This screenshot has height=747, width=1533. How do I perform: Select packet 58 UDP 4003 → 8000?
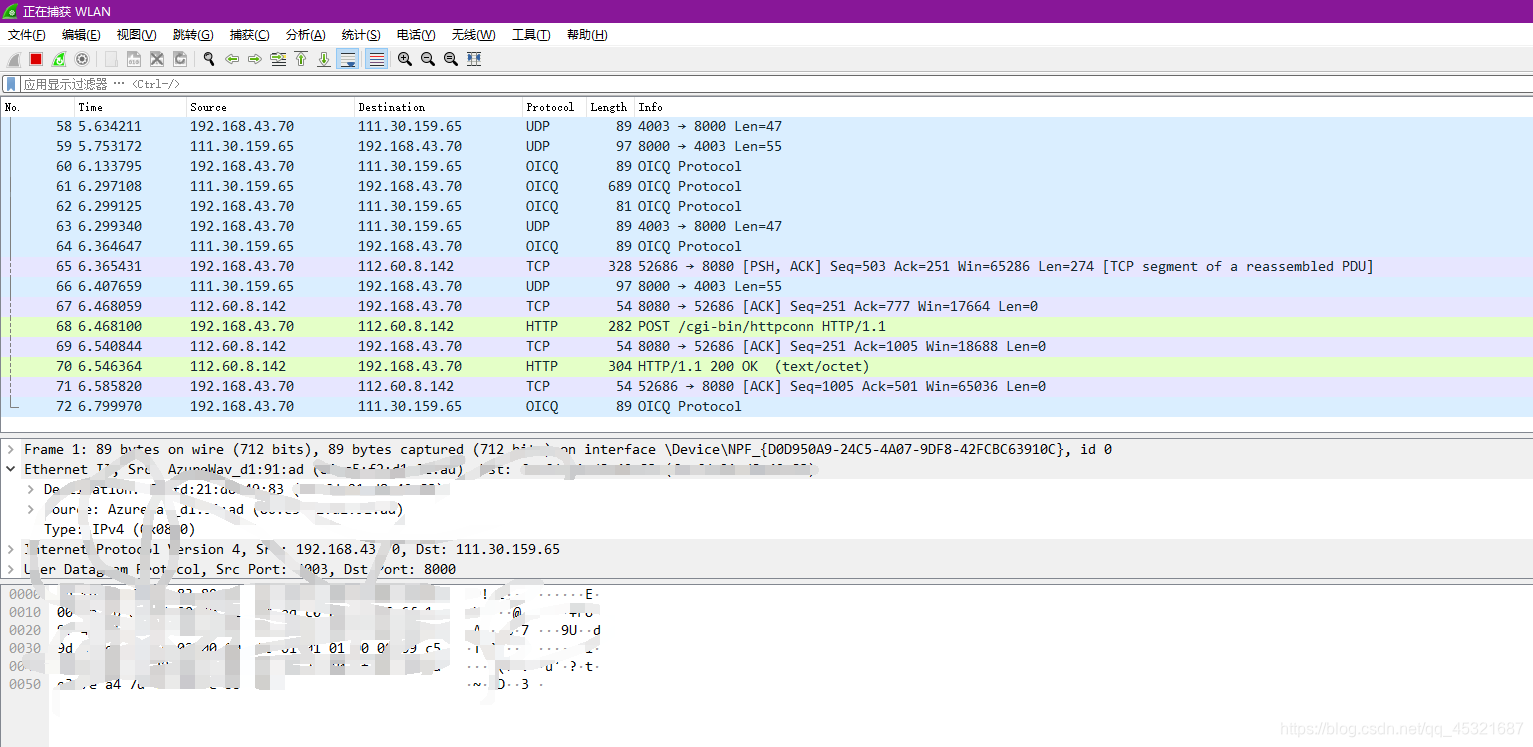coord(766,127)
